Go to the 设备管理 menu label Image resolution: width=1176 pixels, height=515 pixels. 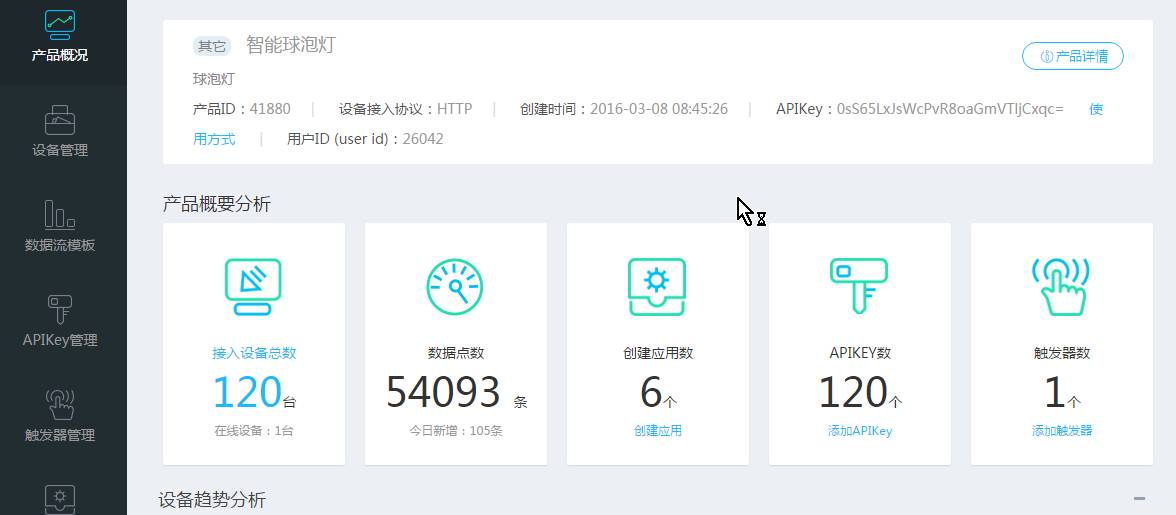coord(59,150)
